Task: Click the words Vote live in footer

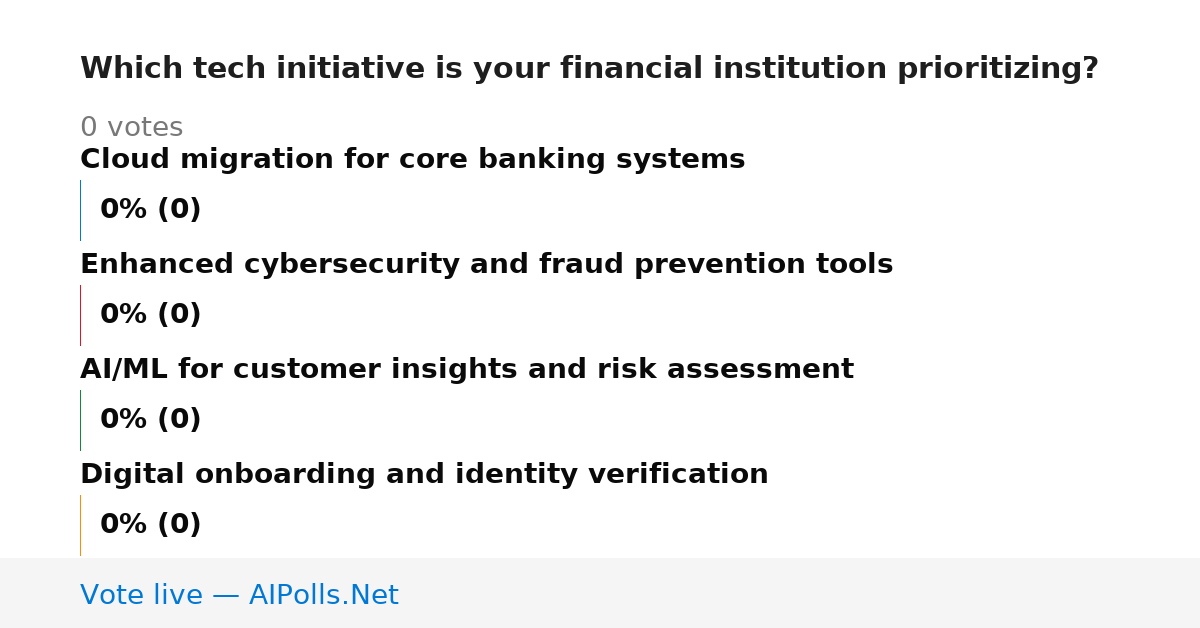Action: 141,596
